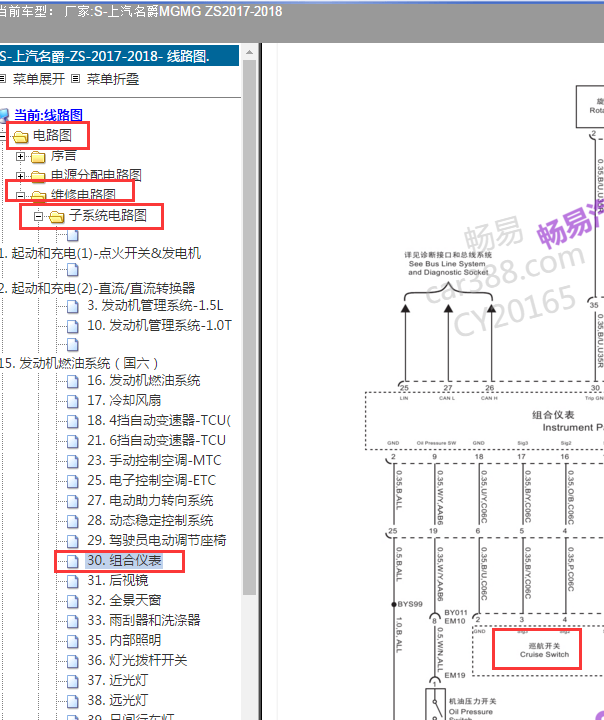Click the 组合仪表 Instrument Pack label in diagram
This screenshot has height=720, width=604.
(570, 422)
